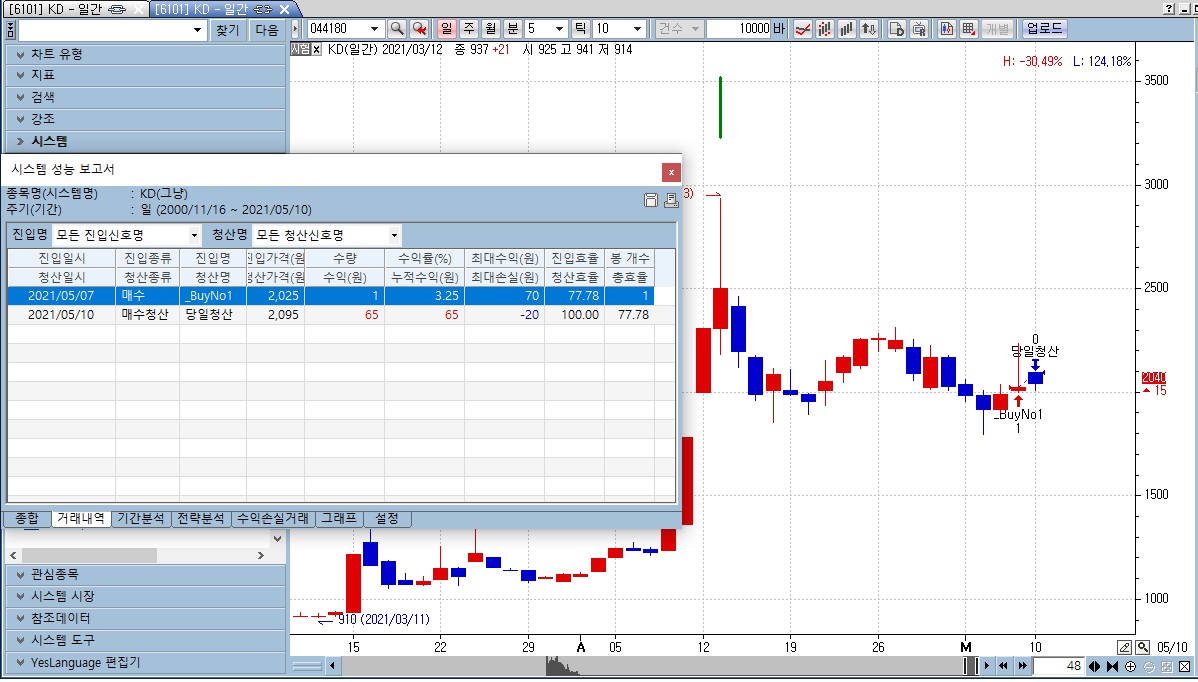Toggle monthly (월) period button

click(x=489, y=29)
